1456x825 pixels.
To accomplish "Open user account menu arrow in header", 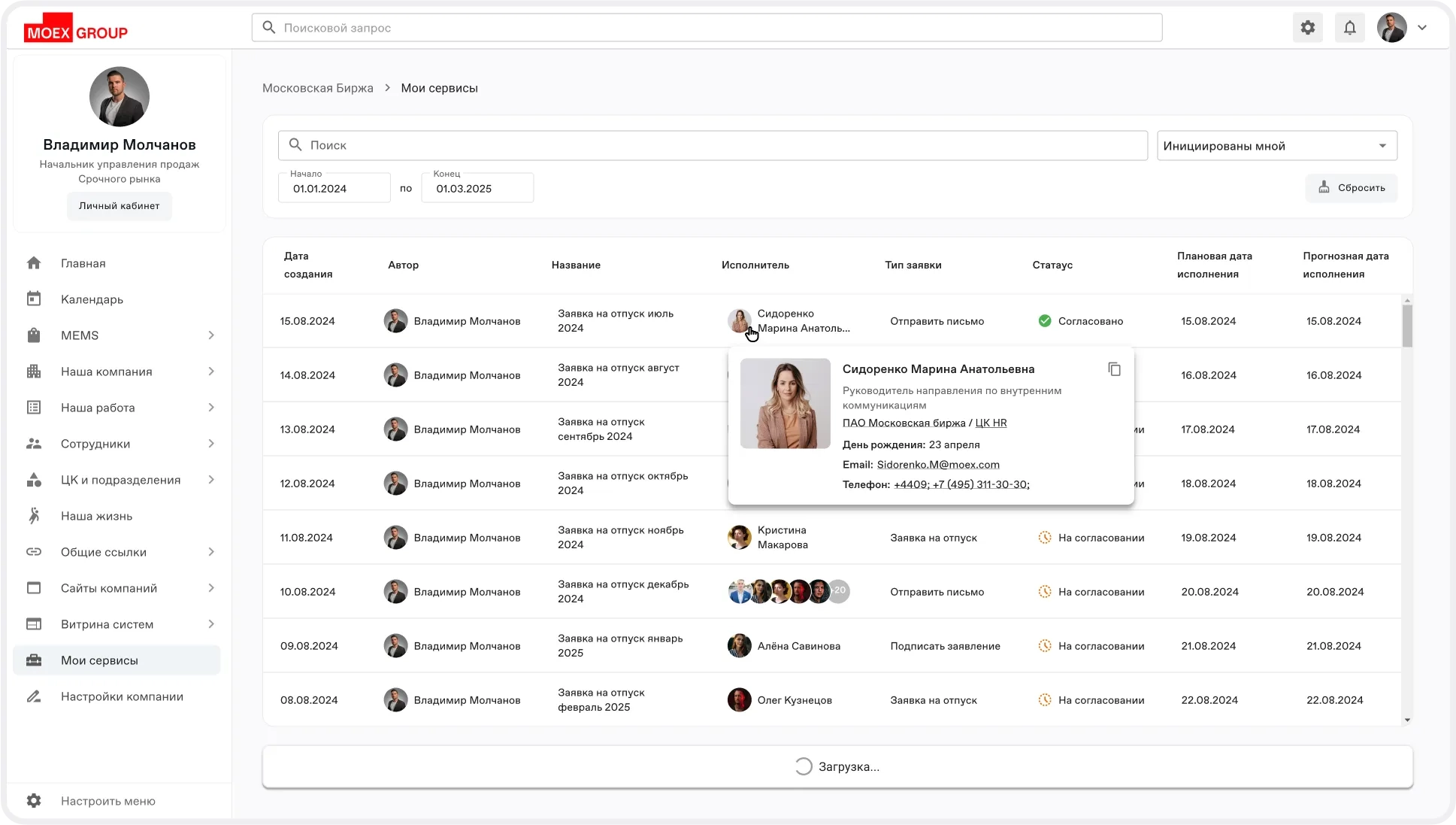I will tap(1422, 28).
